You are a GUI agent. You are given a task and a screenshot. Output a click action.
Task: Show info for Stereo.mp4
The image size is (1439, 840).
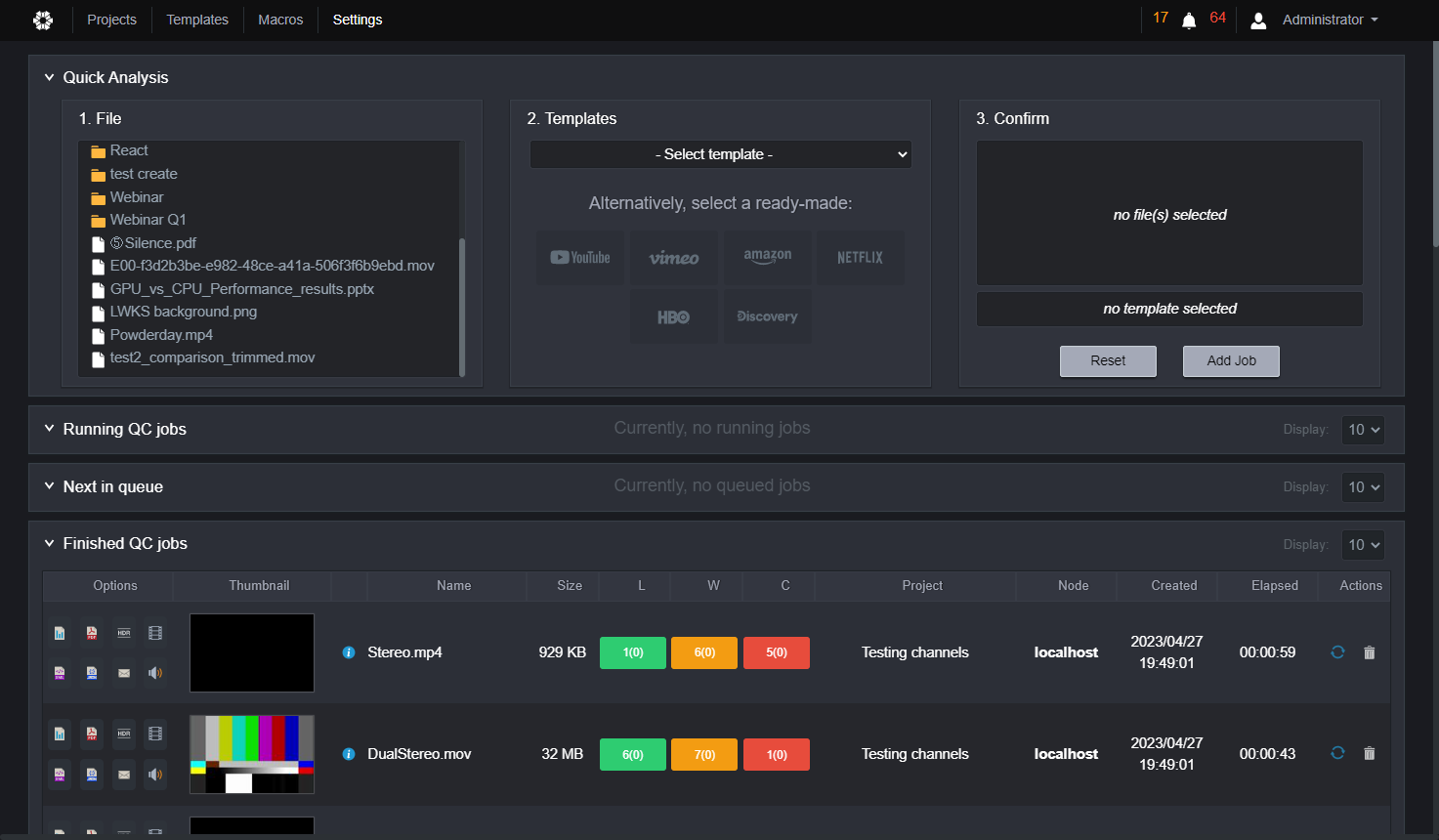[349, 652]
